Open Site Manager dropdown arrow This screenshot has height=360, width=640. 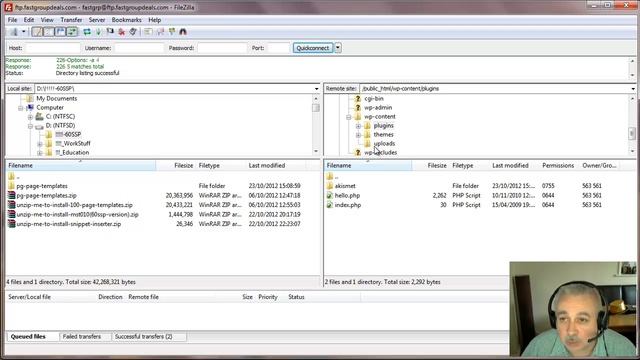click(x=23, y=32)
